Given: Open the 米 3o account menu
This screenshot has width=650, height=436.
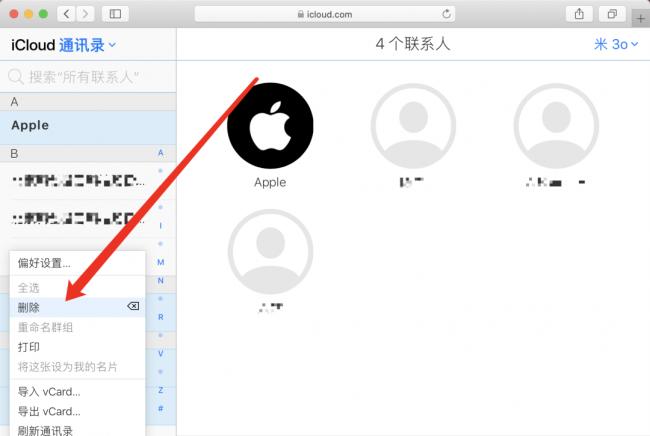Looking at the screenshot, I should 616,44.
